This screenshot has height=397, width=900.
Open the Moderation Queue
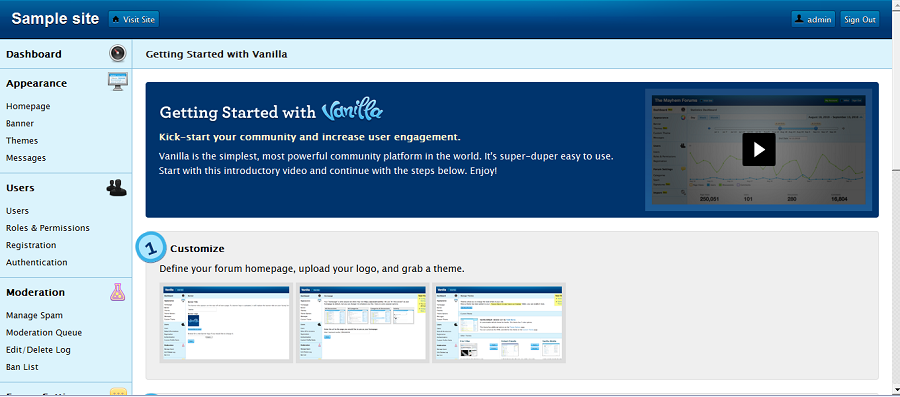(x=44, y=332)
